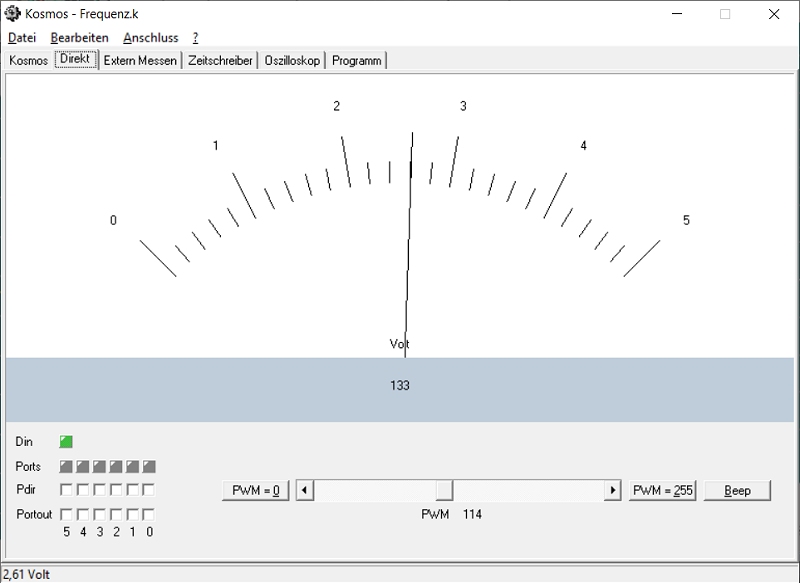Switch to the Oszilloskop tab

[292, 60]
